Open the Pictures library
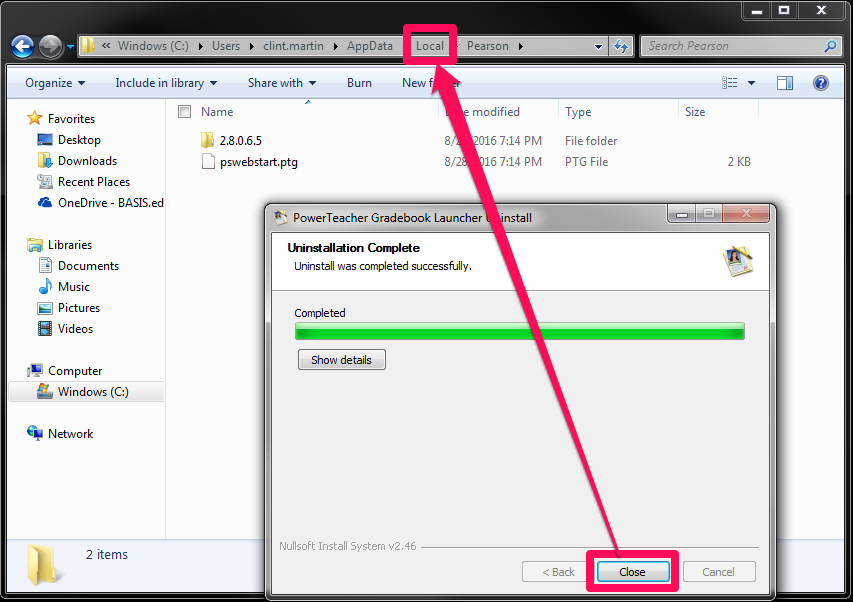The image size is (853, 602). pyautogui.click(x=79, y=308)
